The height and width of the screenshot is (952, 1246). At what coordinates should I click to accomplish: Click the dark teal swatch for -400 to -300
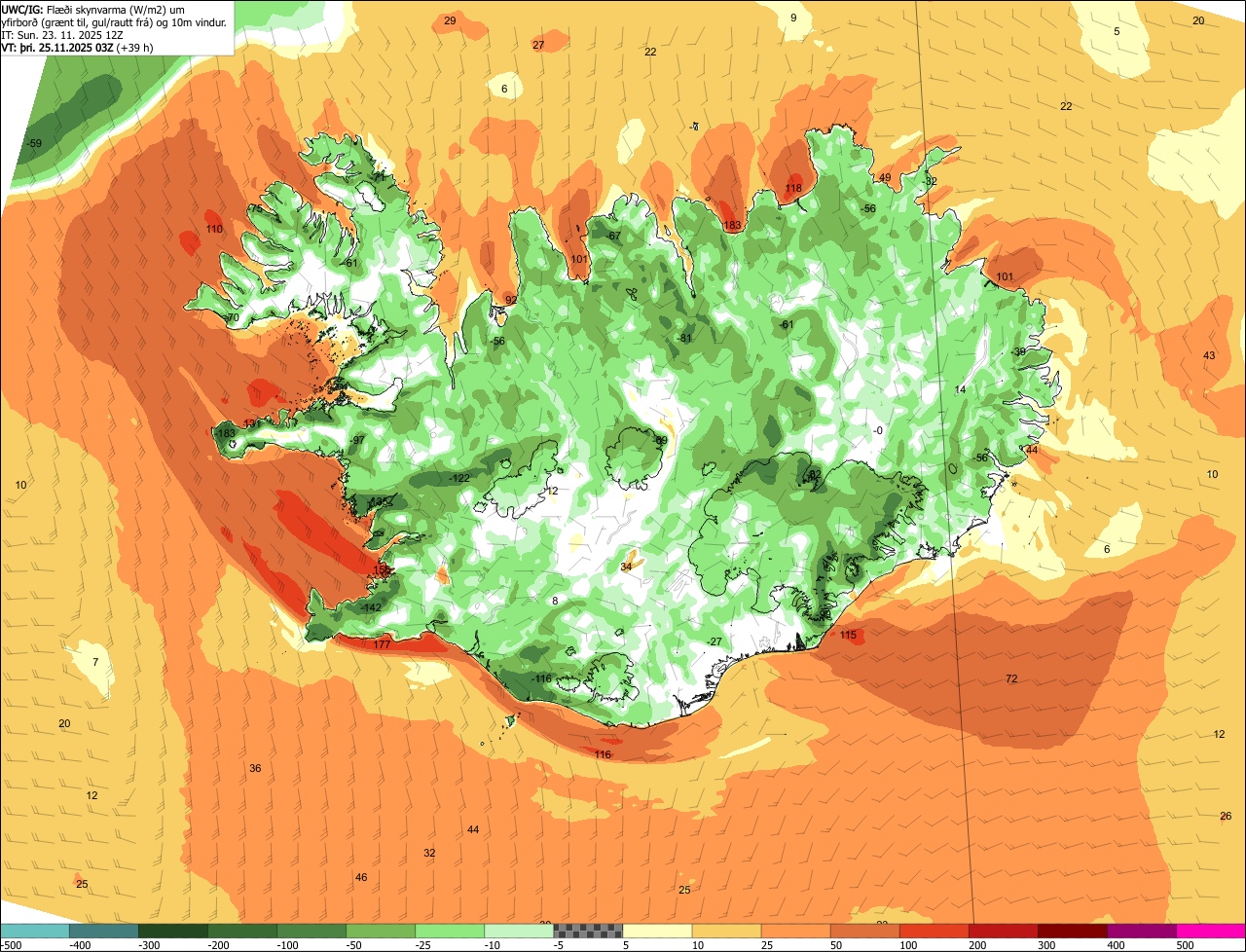click(x=105, y=931)
